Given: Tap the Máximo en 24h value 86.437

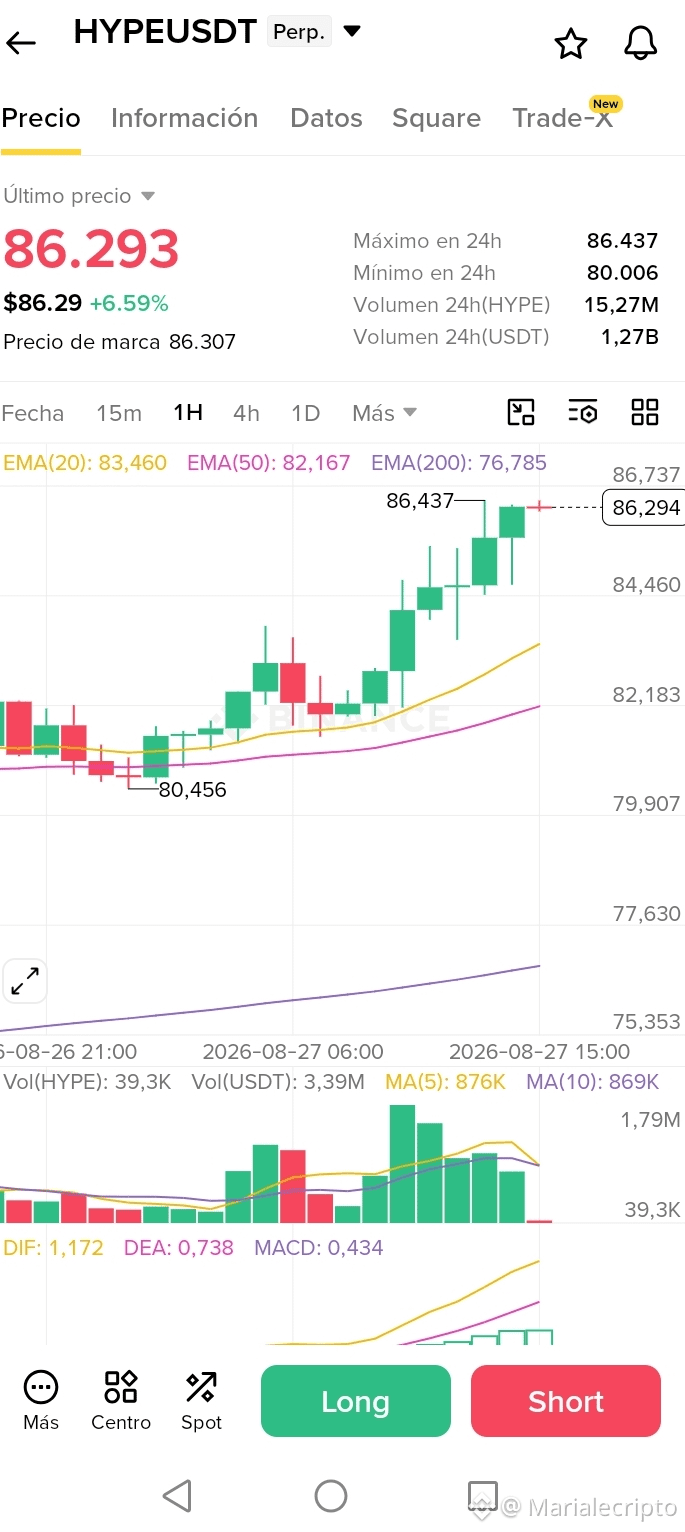Looking at the screenshot, I should click(x=622, y=241).
